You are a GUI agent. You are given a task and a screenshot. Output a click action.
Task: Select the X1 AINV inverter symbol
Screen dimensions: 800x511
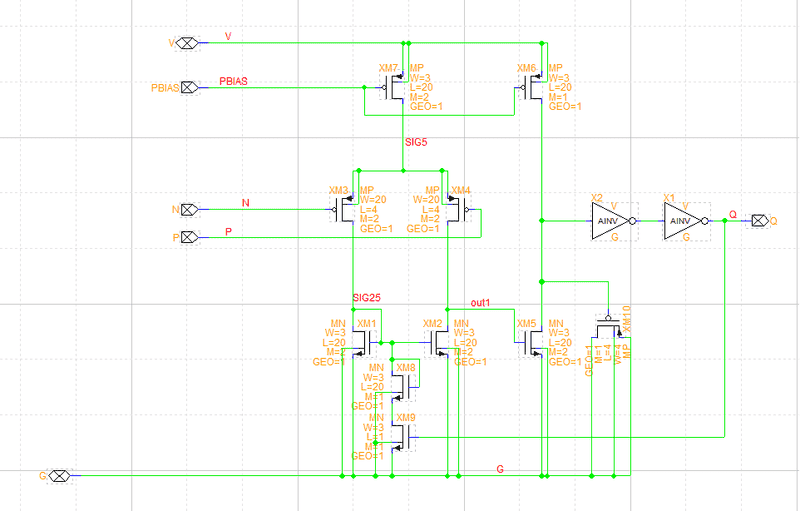point(686,221)
